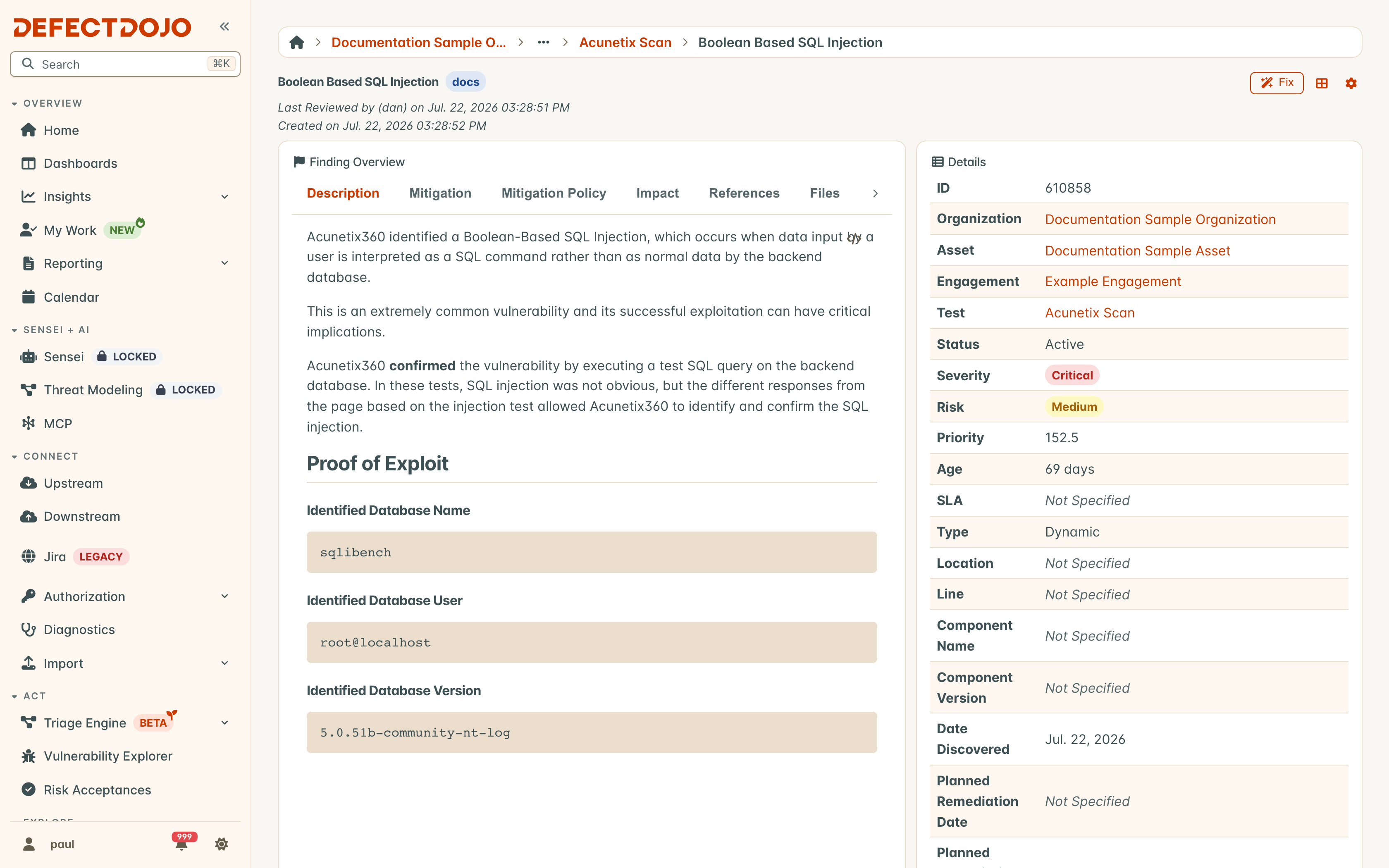Open the finding settings gear icon
The image size is (1389, 868).
click(x=1351, y=83)
